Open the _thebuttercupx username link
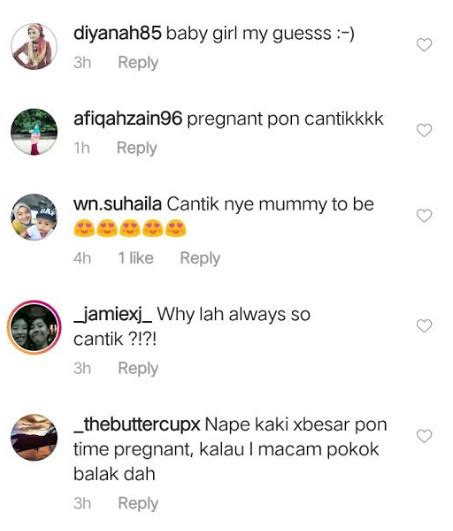The height and width of the screenshot is (531, 453). click(x=137, y=425)
